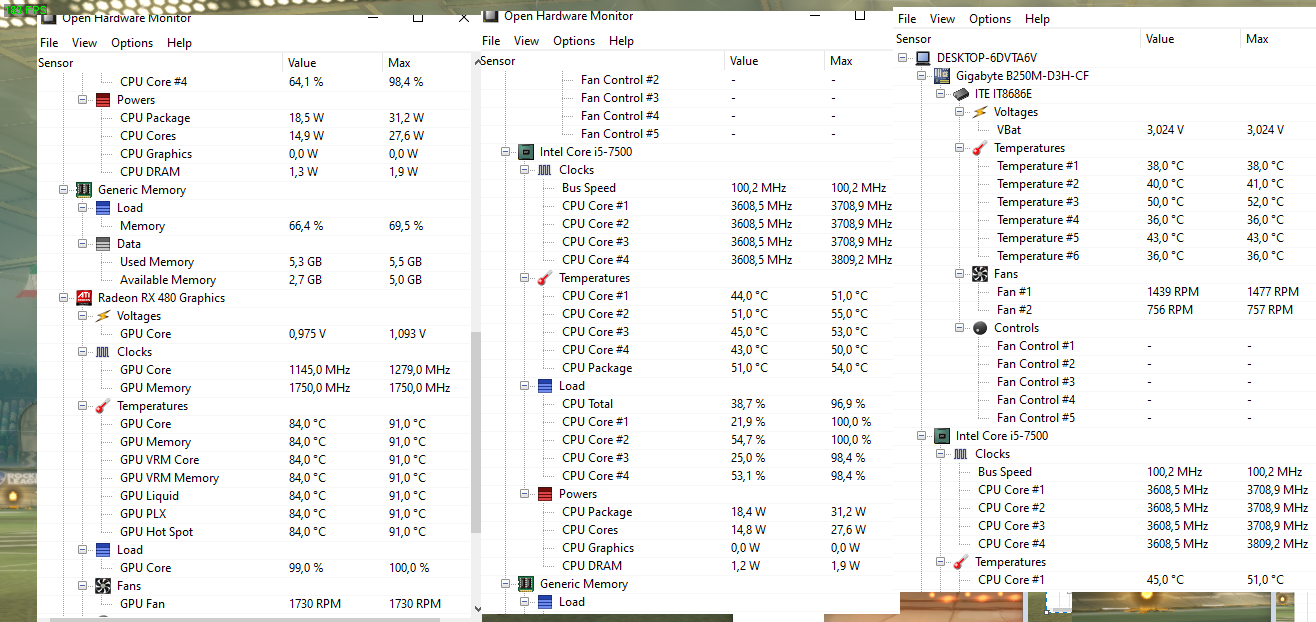
Task: Click the Max column header in right window
Action: point(1257,39)
